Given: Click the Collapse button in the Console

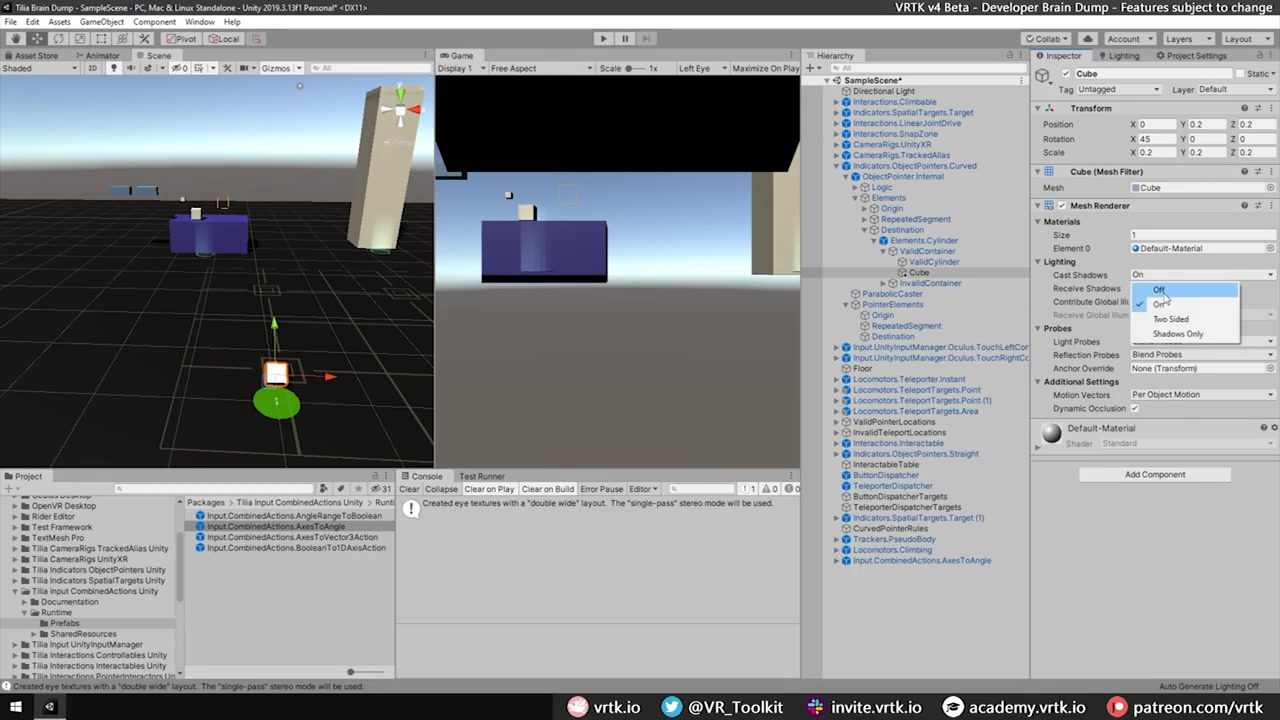Looking at the screenshot, I should [x=442, y=489].
